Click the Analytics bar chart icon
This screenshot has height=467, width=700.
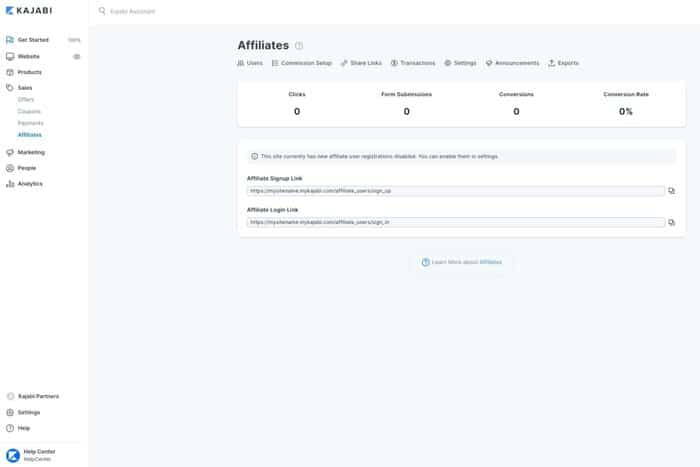[10, 183]
